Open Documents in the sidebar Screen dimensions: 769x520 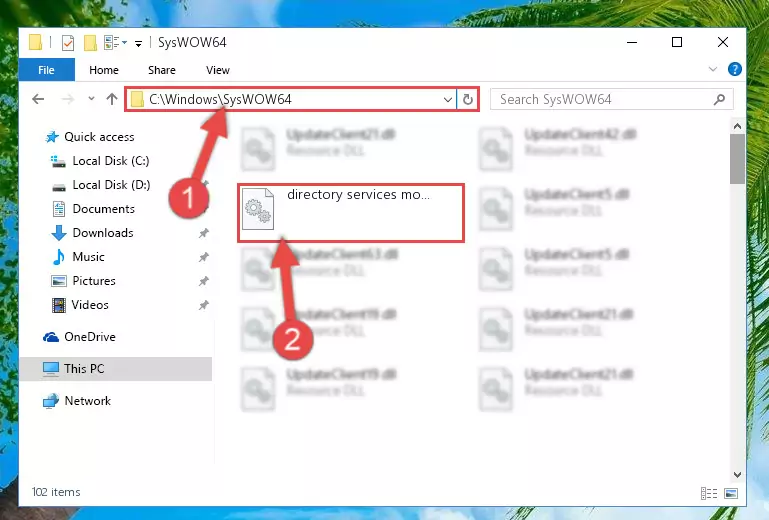click(103, 209)
